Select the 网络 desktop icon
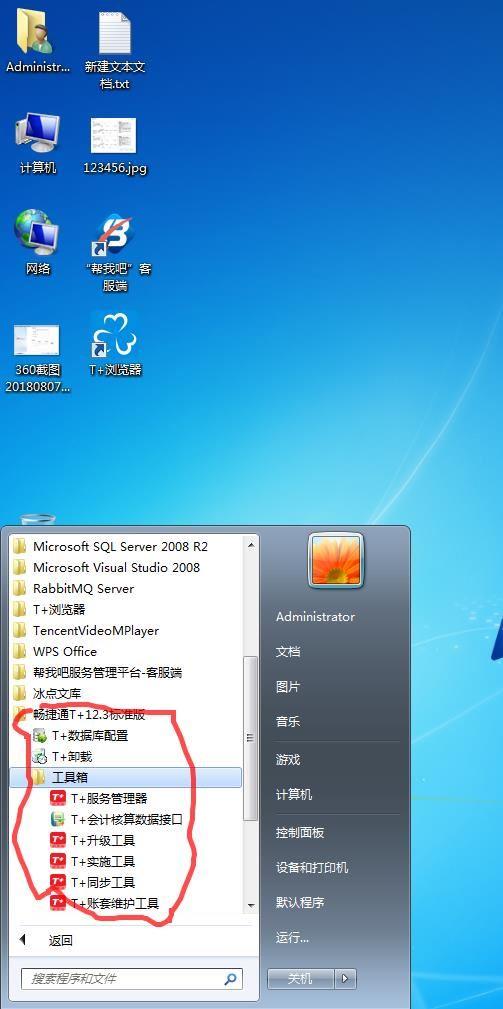 [x=37, y=243]
